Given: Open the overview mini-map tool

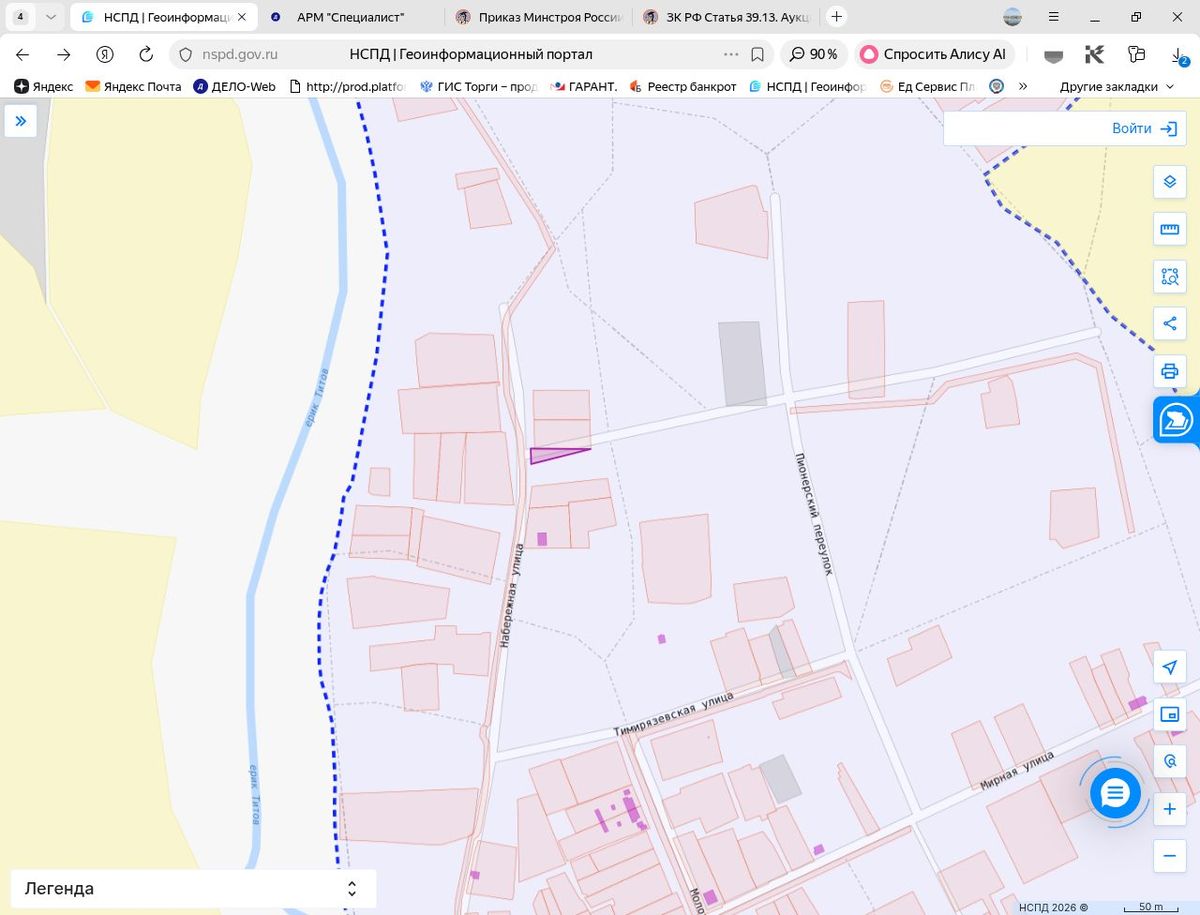Looking at the screenshot, I should click(1169, 714).
